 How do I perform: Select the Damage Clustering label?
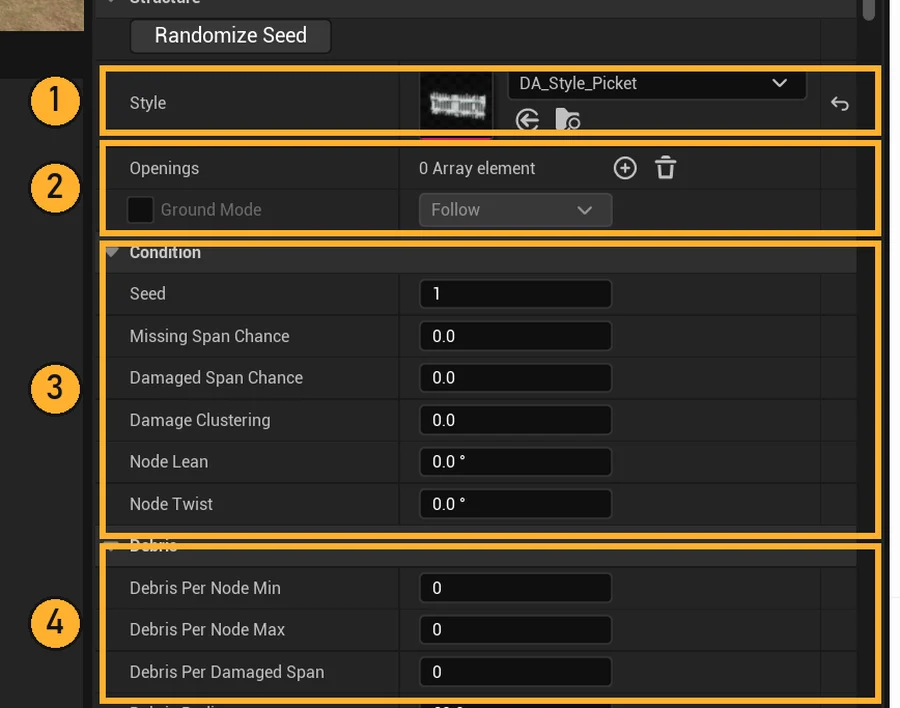point(200,420)
